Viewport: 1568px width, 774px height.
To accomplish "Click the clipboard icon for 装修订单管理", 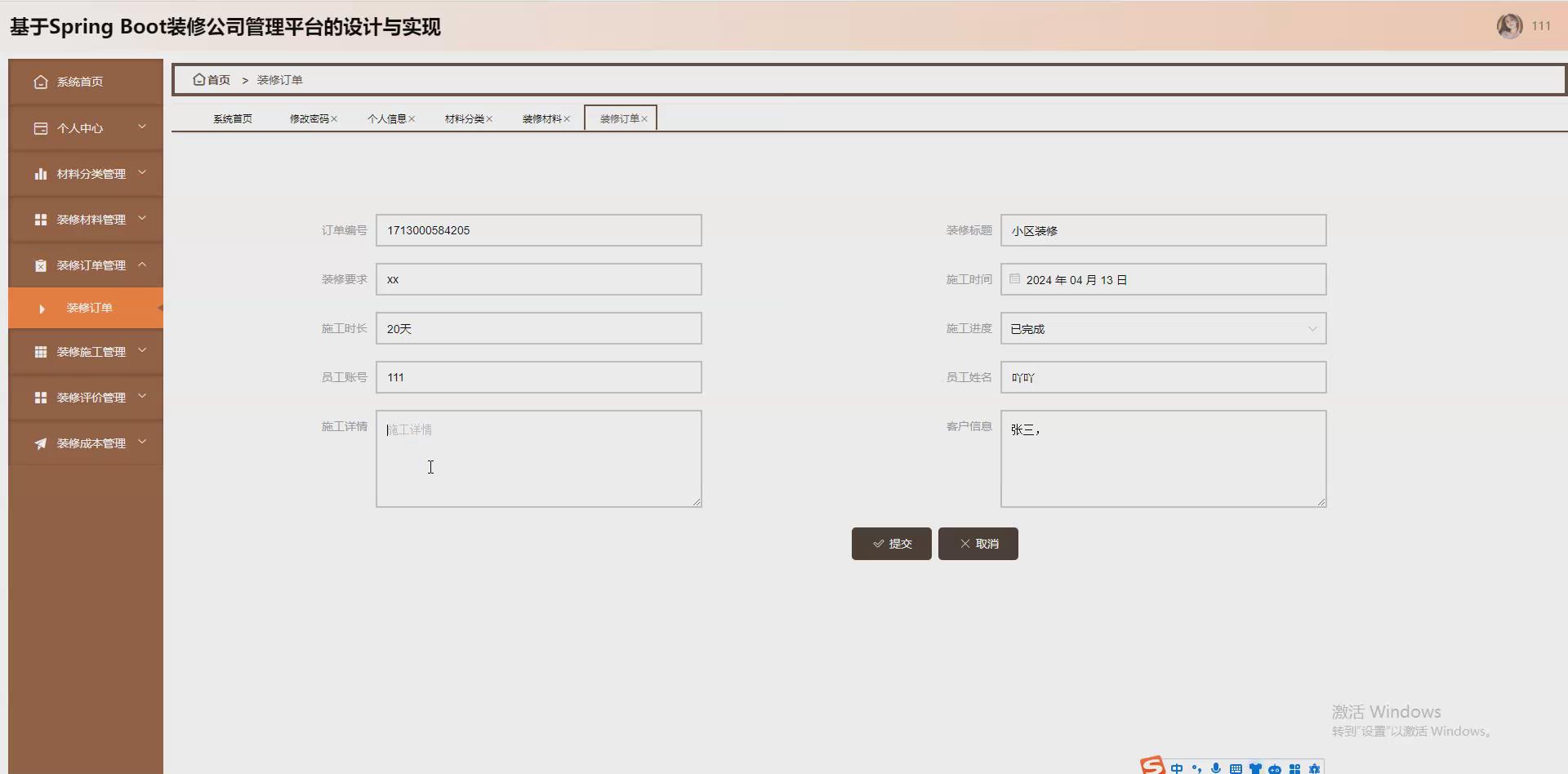I will point(40,265).
